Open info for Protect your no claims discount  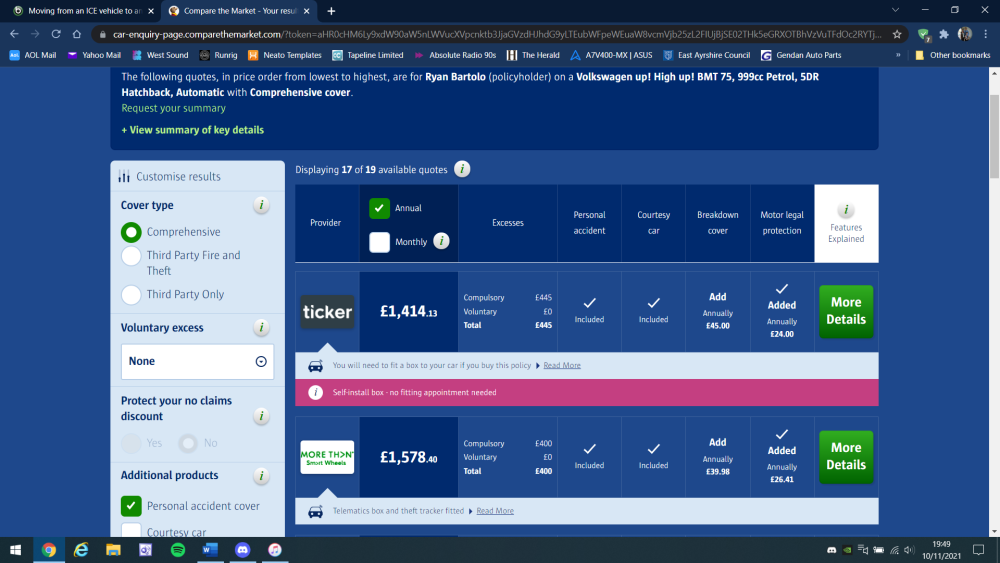click(x=261, y=416)
